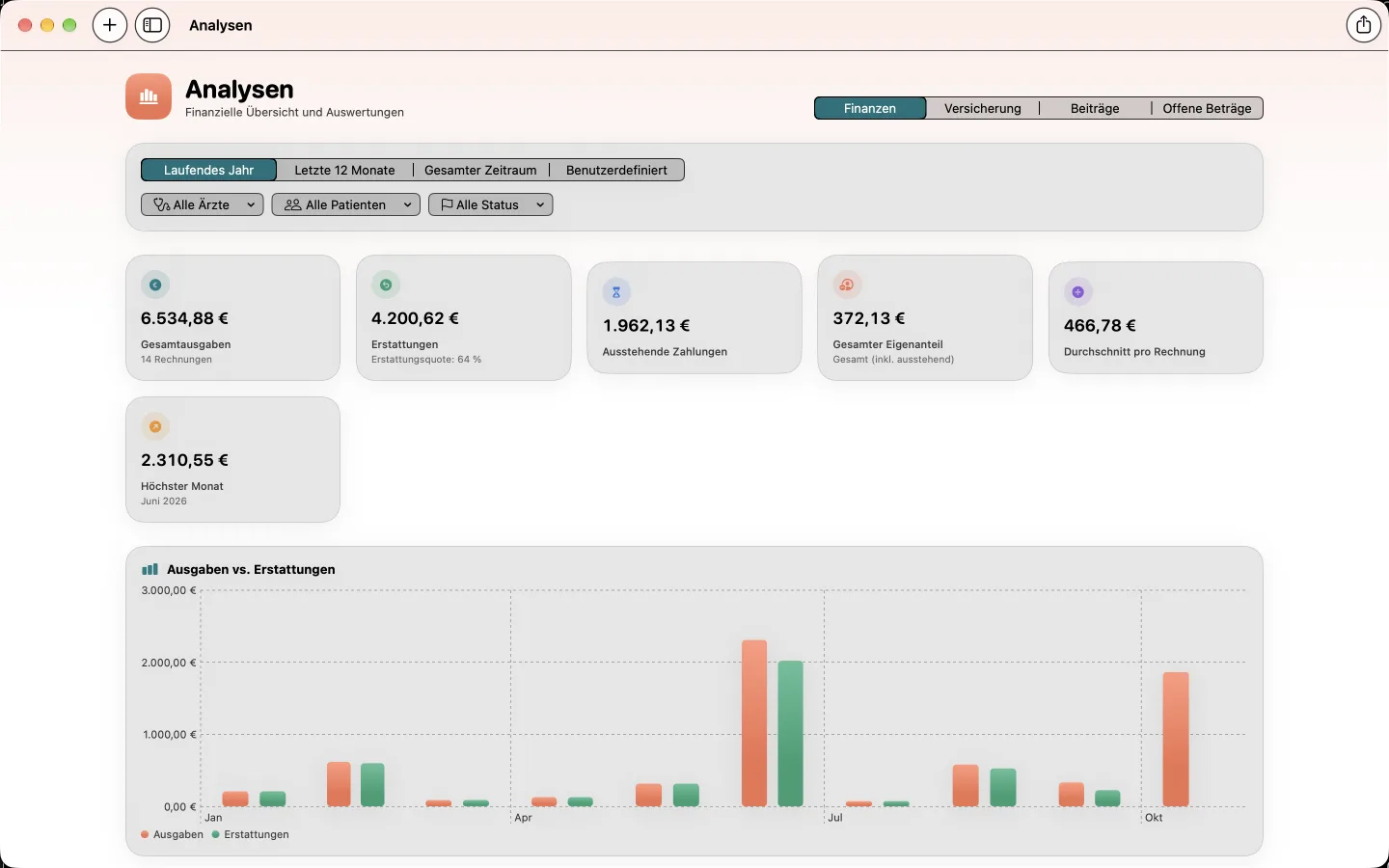Click the tall orange June Ausgaben bar
The height and width of the screenshot is (868, 1389).
coord(754,723)
